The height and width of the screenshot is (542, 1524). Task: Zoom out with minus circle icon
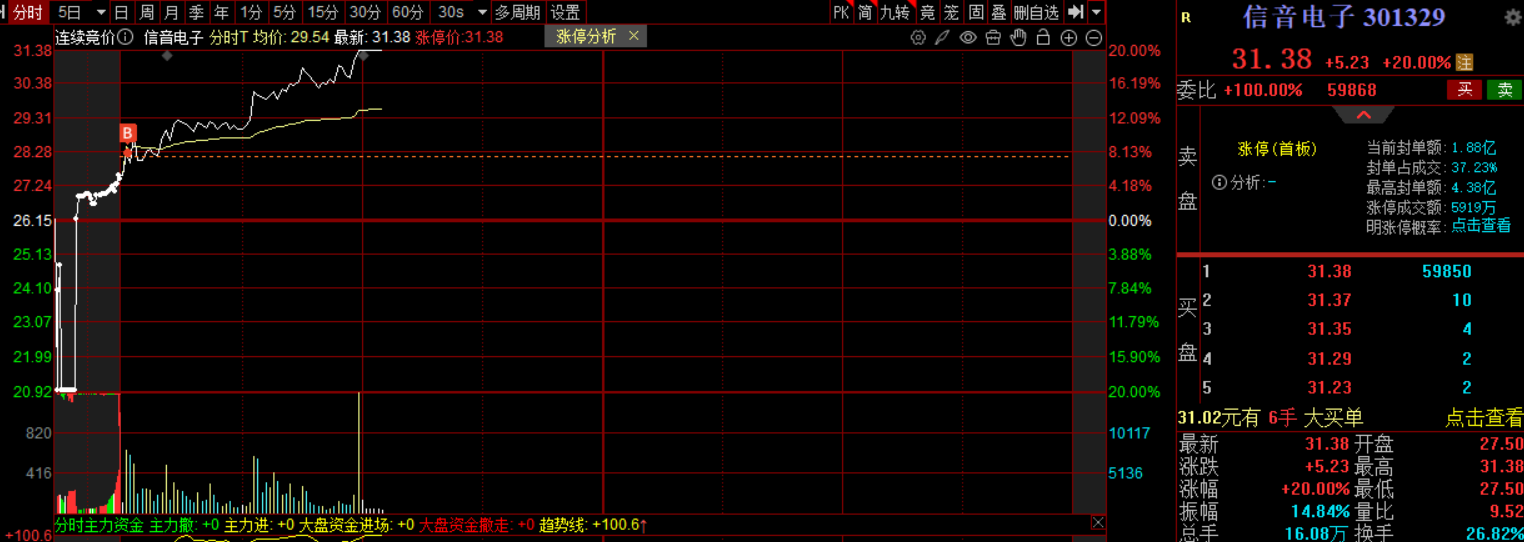click(1093, 38)
